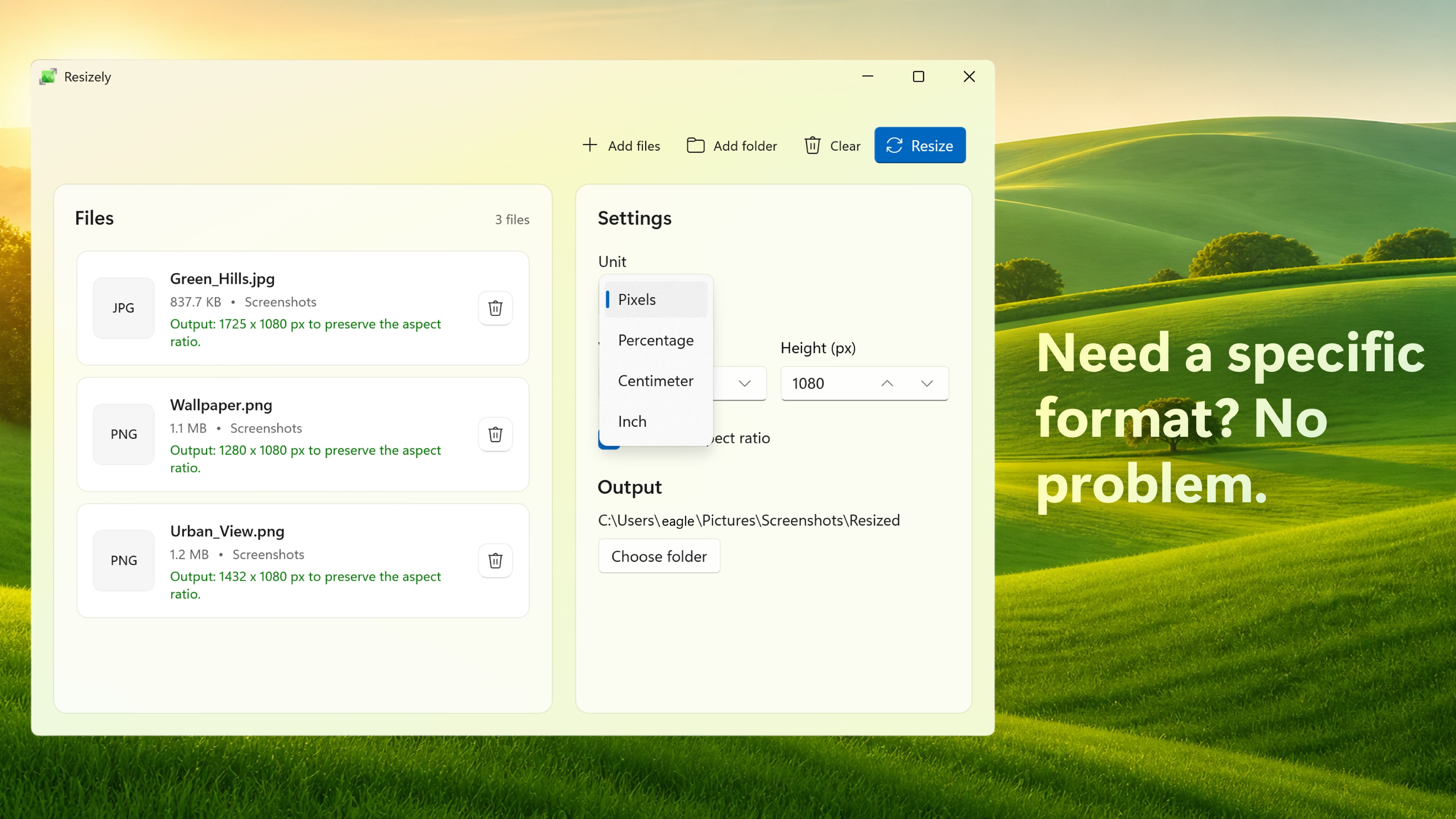Screen dimensions: 1456x819
Task: Start resizing with the Resize button
Action: click(919, 145)
